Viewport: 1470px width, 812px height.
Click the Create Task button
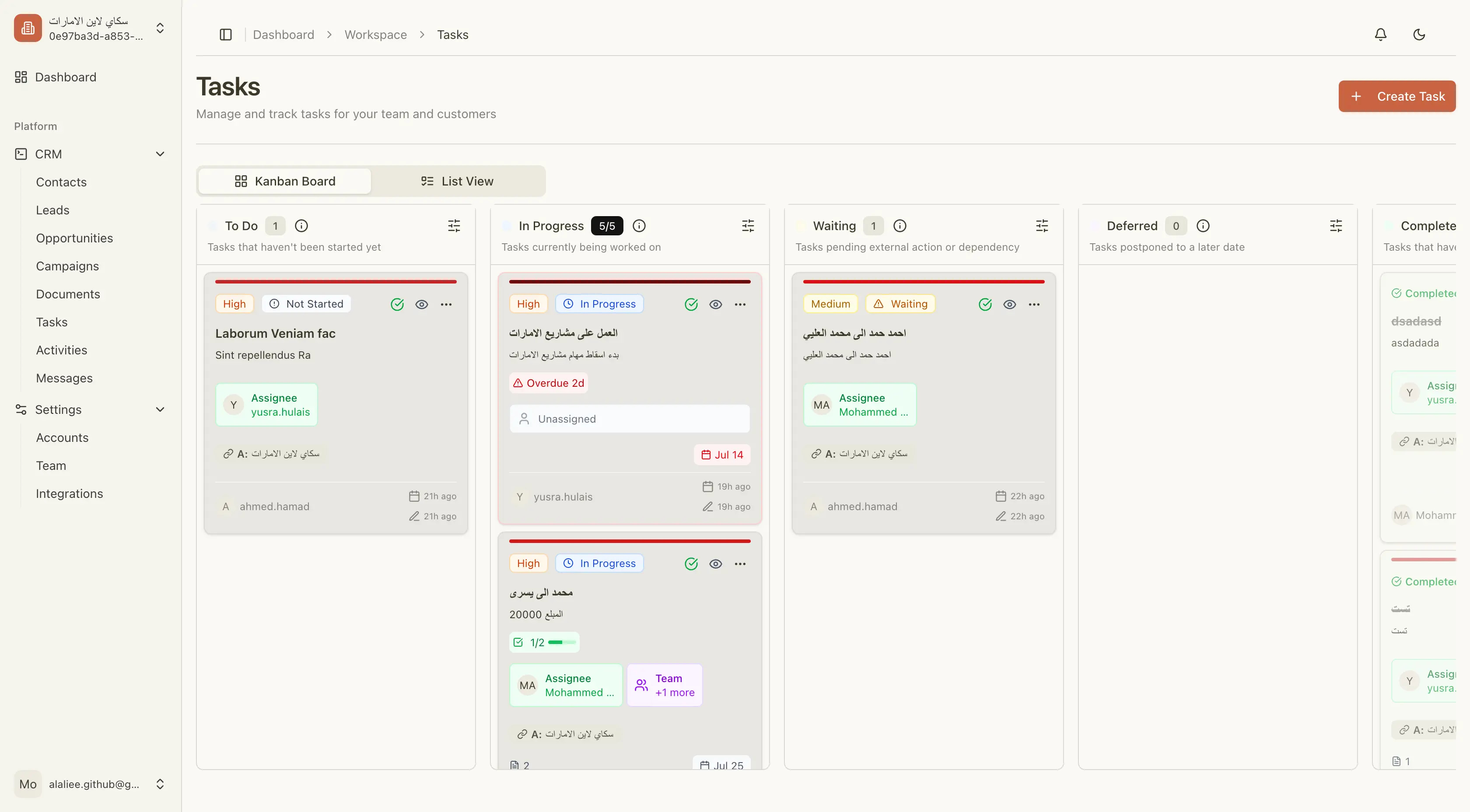(x=1396, y=96)
